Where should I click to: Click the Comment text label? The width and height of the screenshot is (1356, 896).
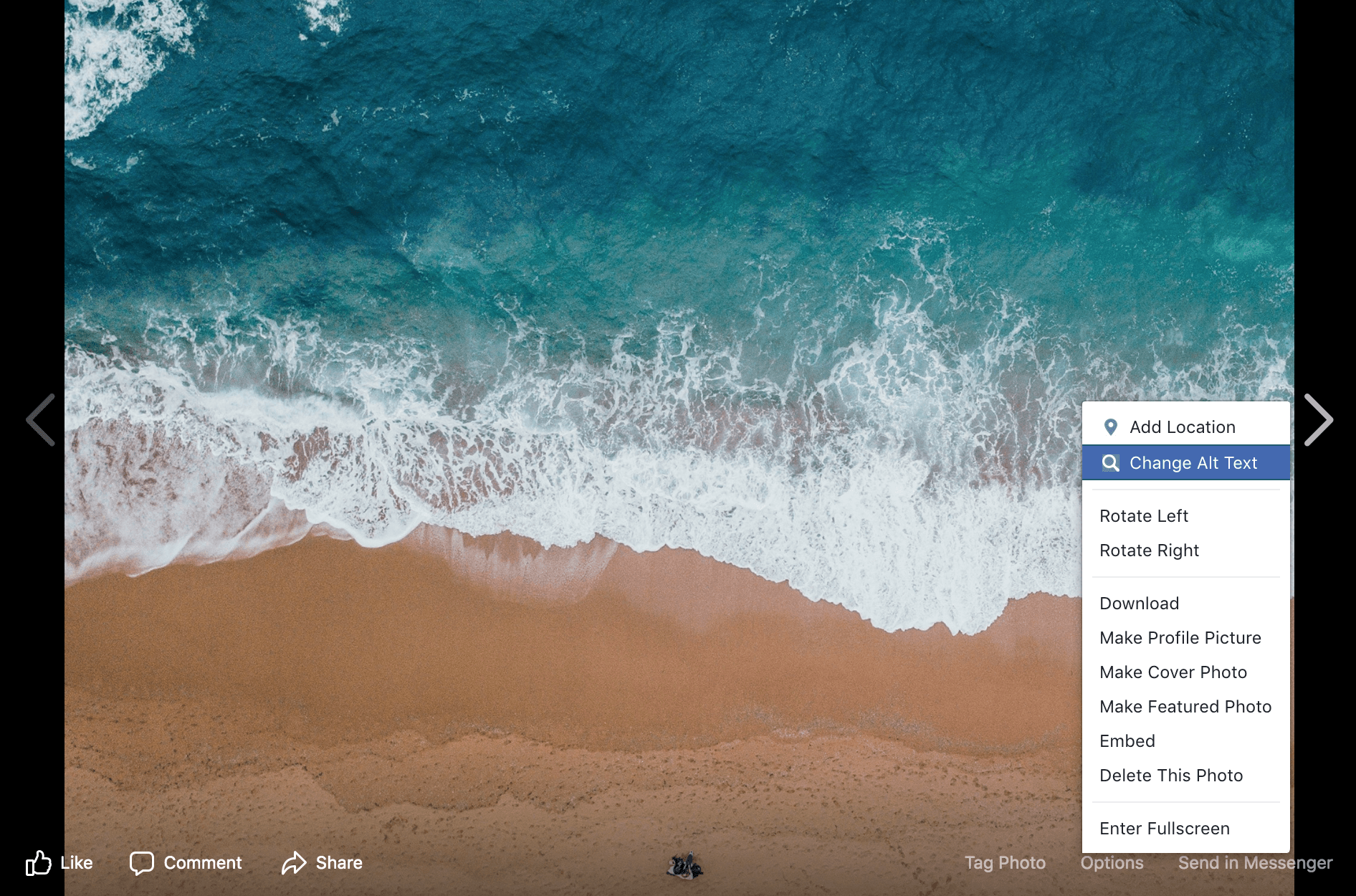coord(203,863)
